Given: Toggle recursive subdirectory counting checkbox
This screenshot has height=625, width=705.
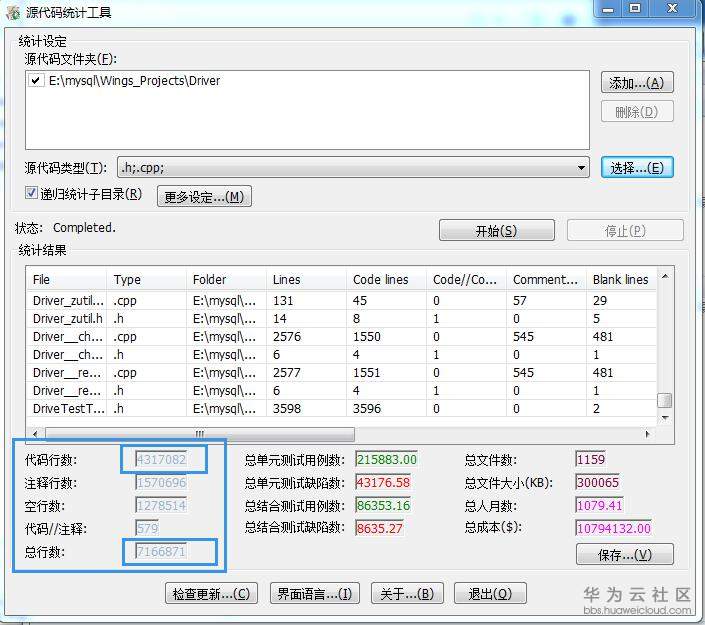Looking at the screenshot, I should point(31,194).
